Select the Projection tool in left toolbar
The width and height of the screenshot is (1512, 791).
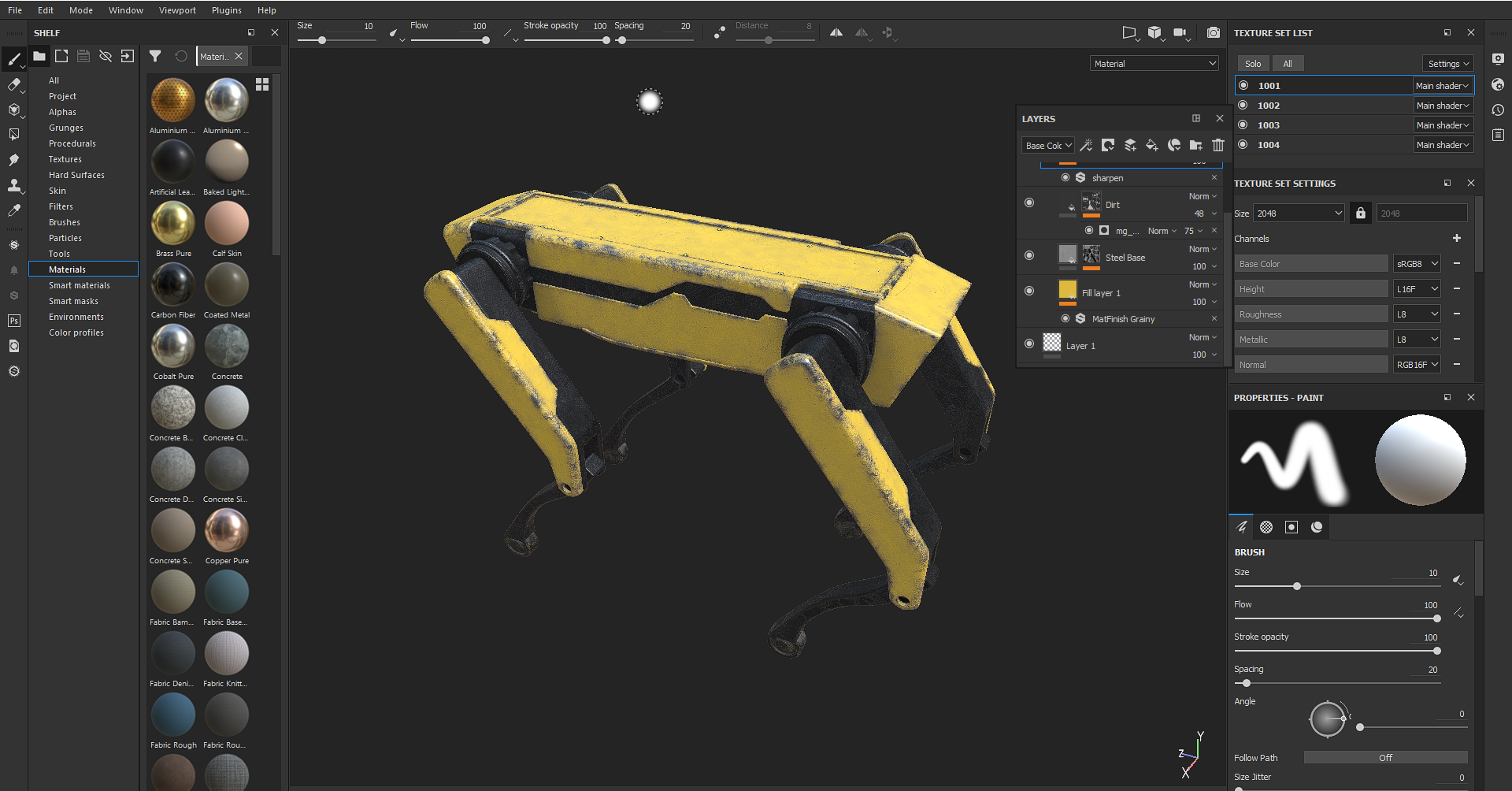click(x=14, y=110)
